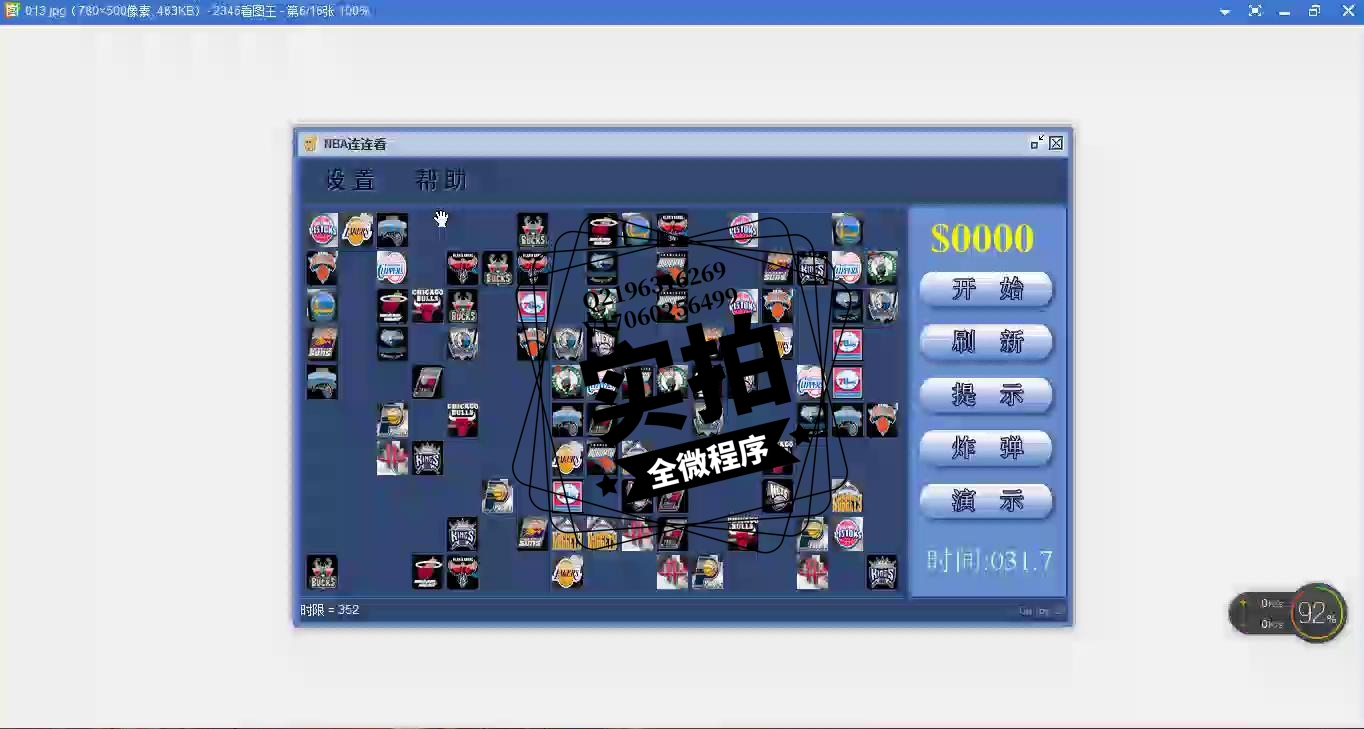Screen dimensions: 1364x729
Task: Click the 92% floating monitor widget
Action: (x=1317, y=612)
